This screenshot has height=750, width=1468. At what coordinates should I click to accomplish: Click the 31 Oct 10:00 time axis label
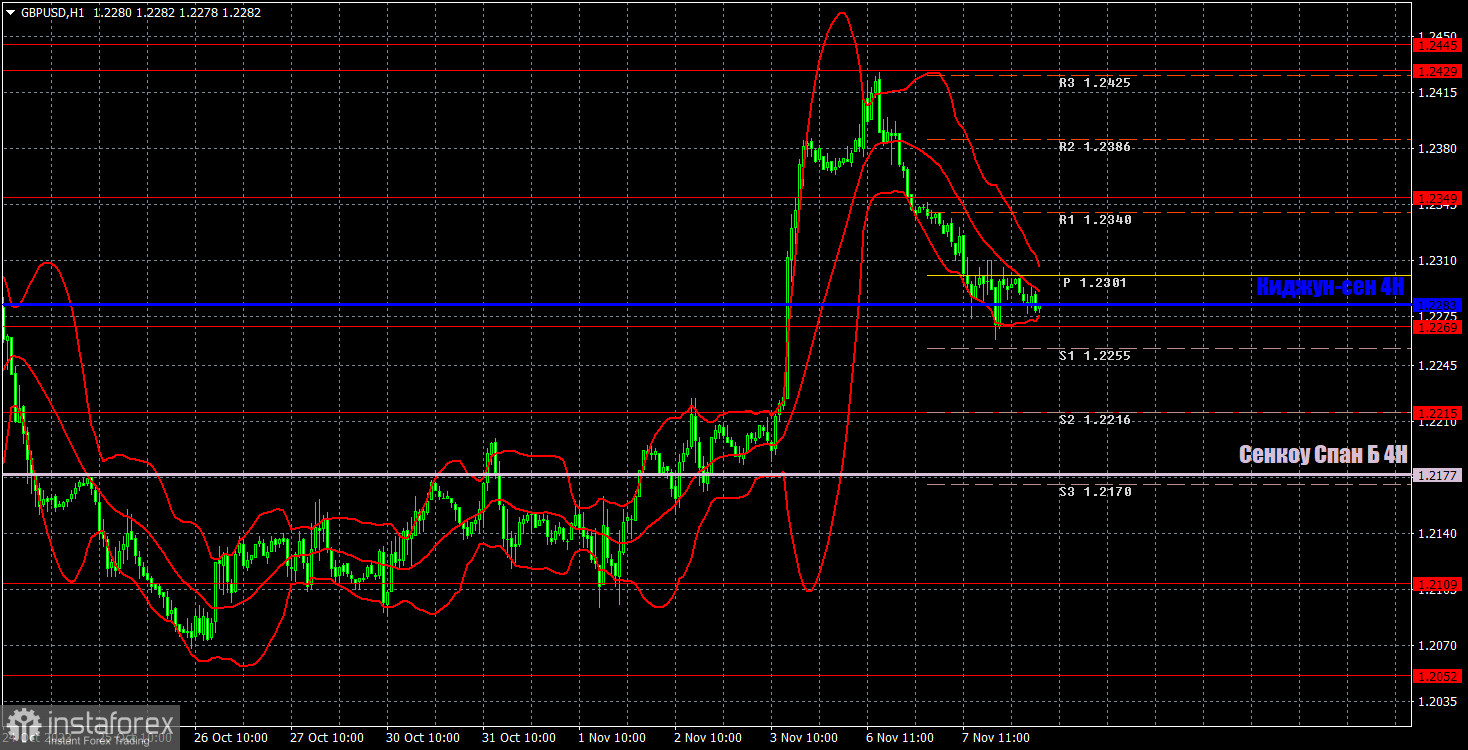click(x=519, y=738)
